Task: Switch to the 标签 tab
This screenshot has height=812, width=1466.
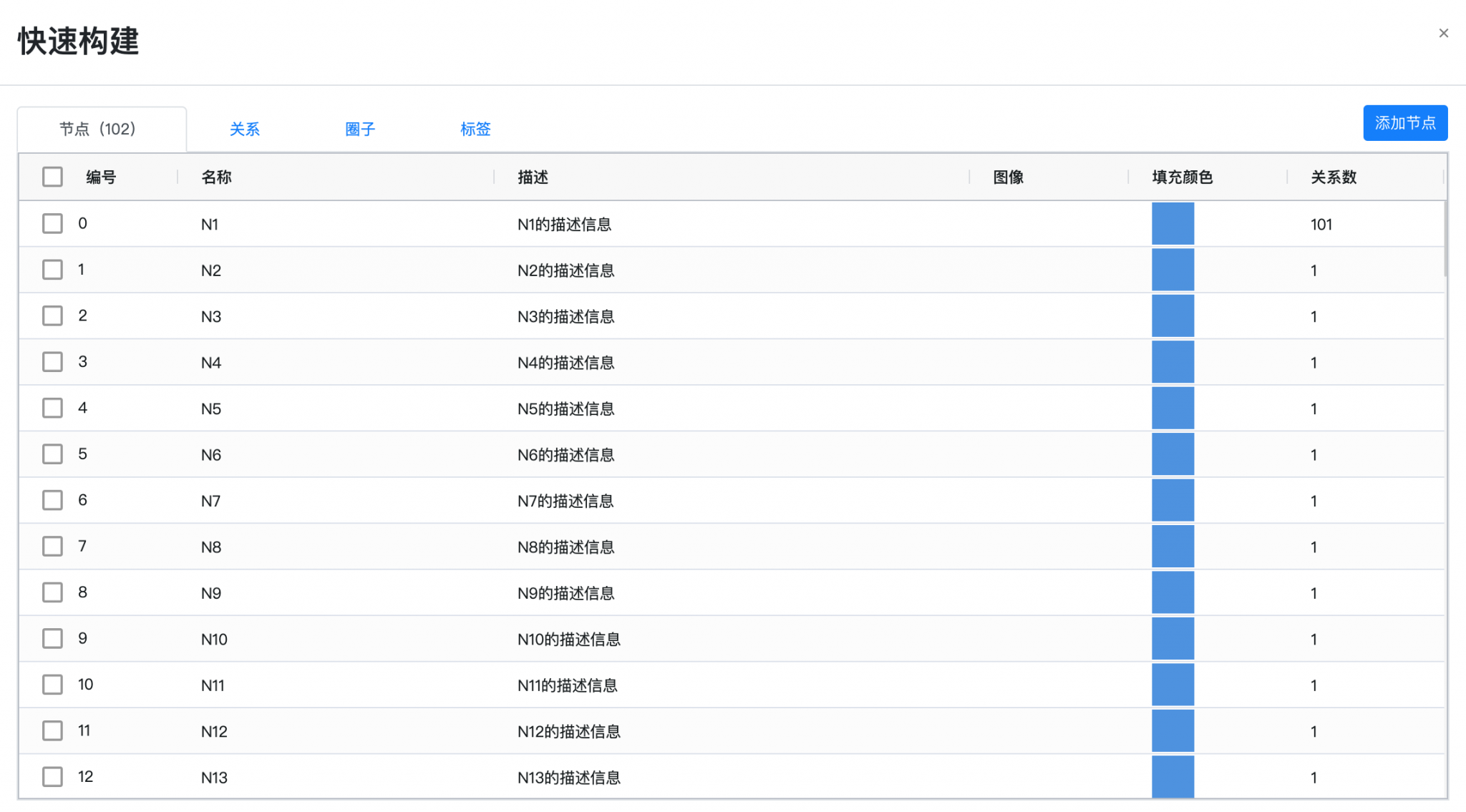Action: click(x=475, y=129)
